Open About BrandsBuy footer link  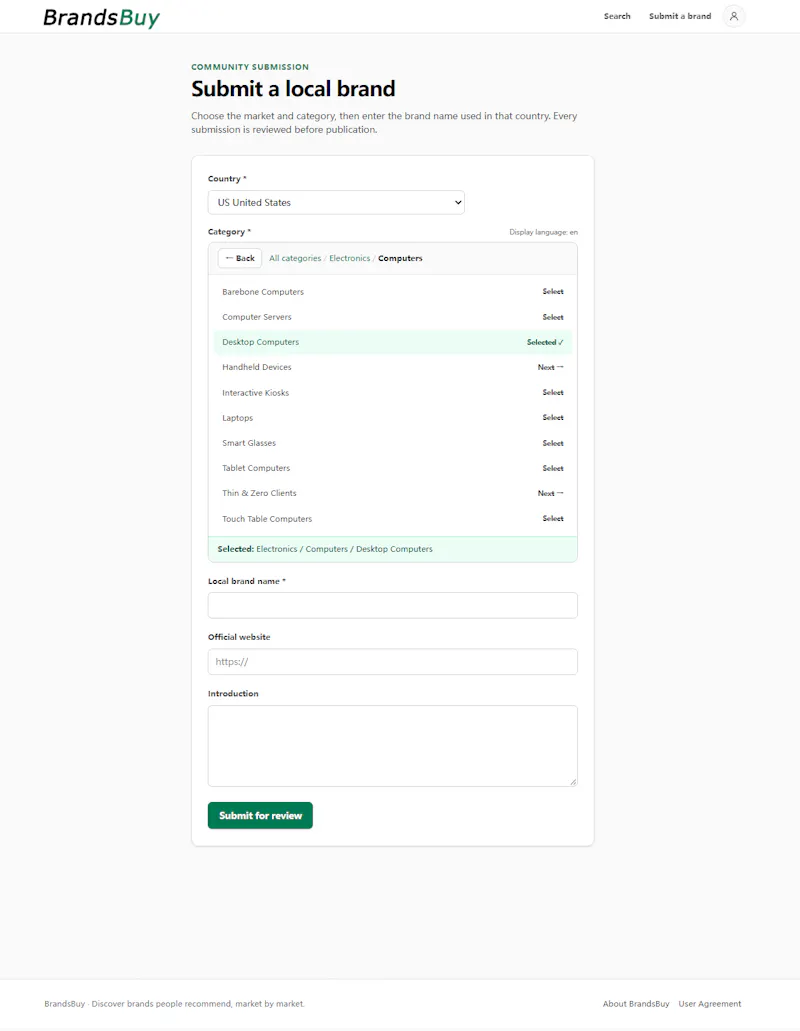pyautogui.click(x=636, y=1003)
